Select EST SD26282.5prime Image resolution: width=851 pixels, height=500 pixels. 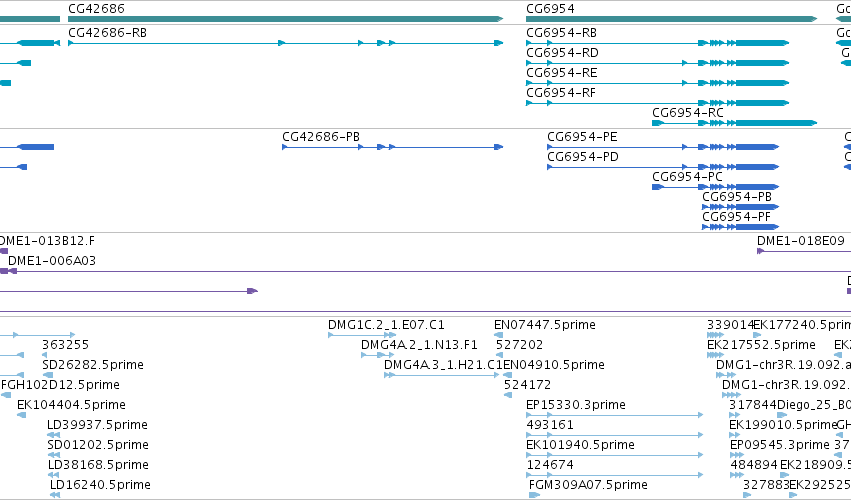92,365
